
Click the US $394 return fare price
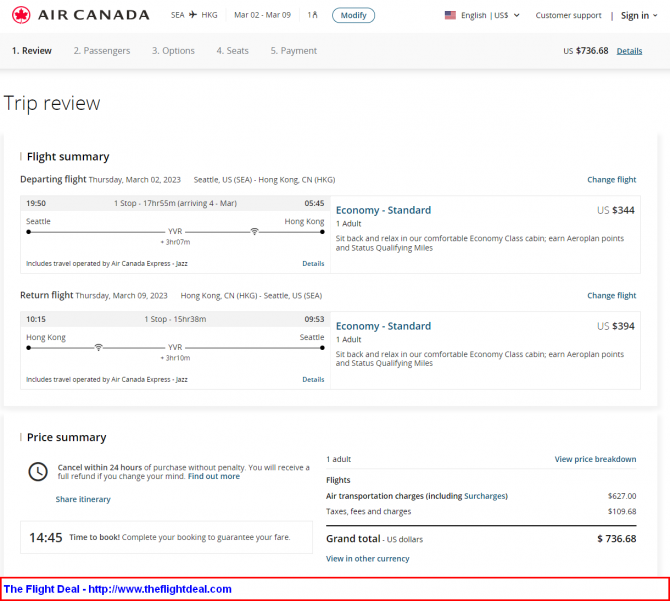pos(616,326)
